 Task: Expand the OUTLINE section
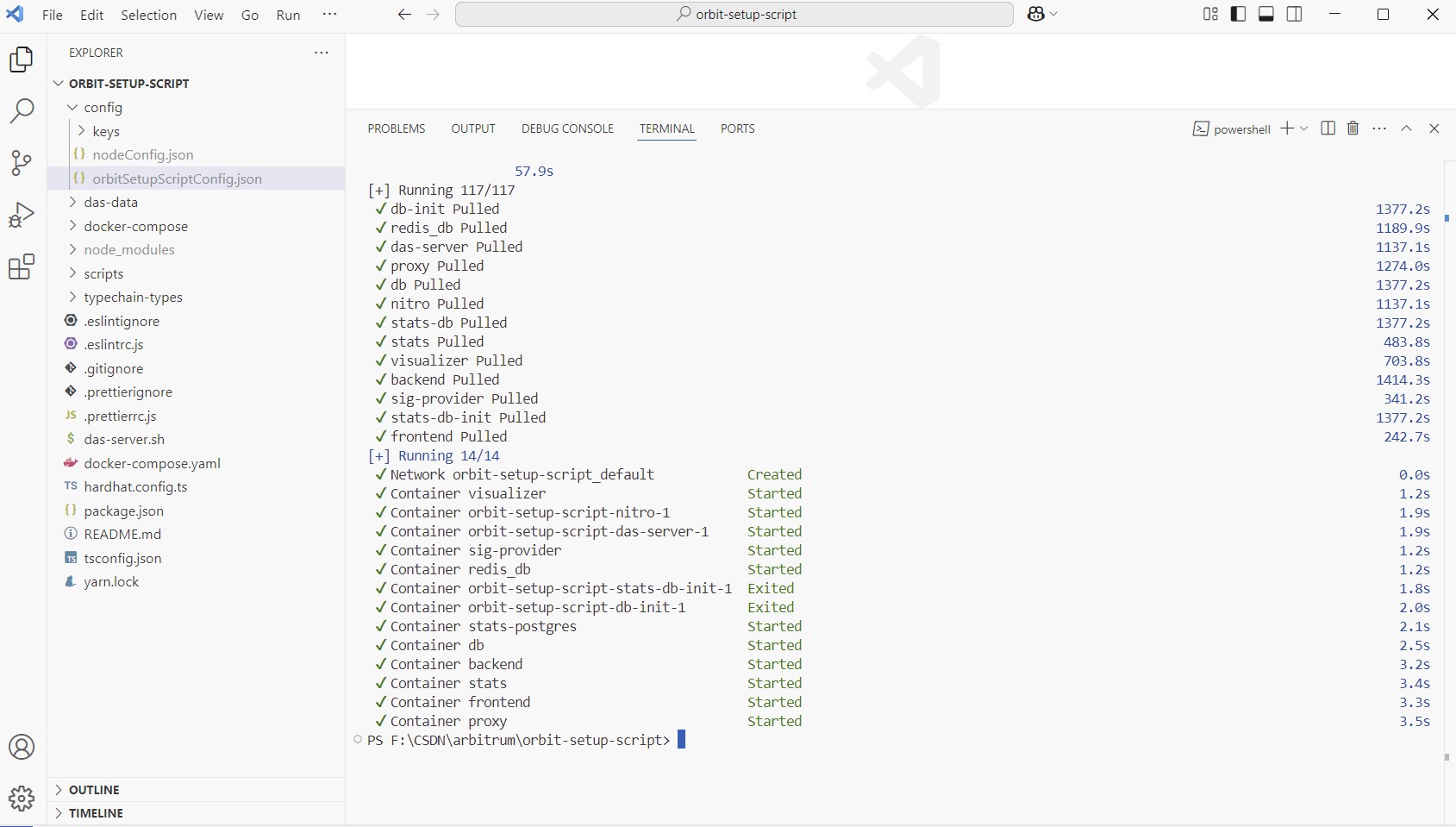coord(197,790)
